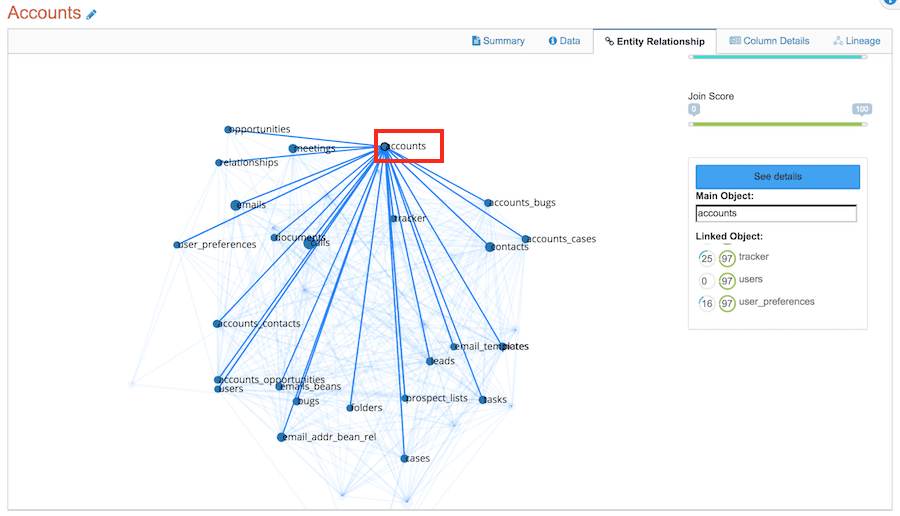Open the Column Details tab
This screenshot has height=516, width=900.
769,41
